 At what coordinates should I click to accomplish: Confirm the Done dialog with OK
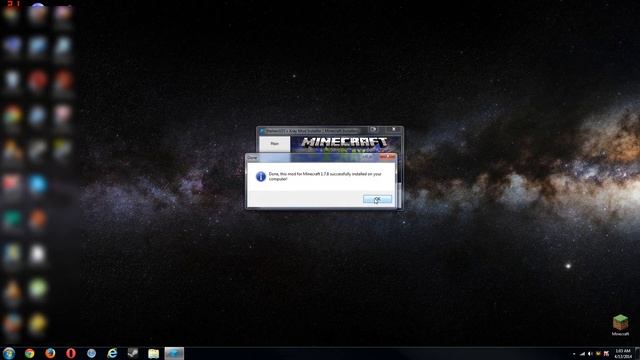click(377, 199)
